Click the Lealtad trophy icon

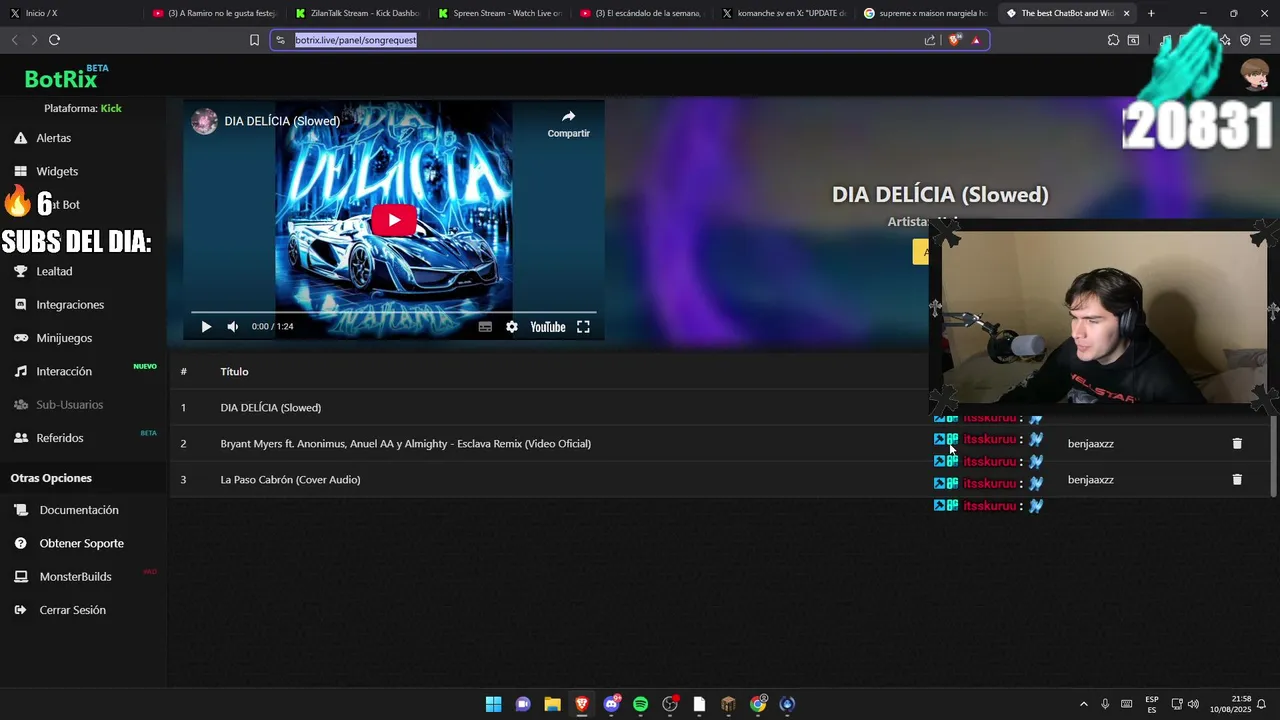coord(20,271)
